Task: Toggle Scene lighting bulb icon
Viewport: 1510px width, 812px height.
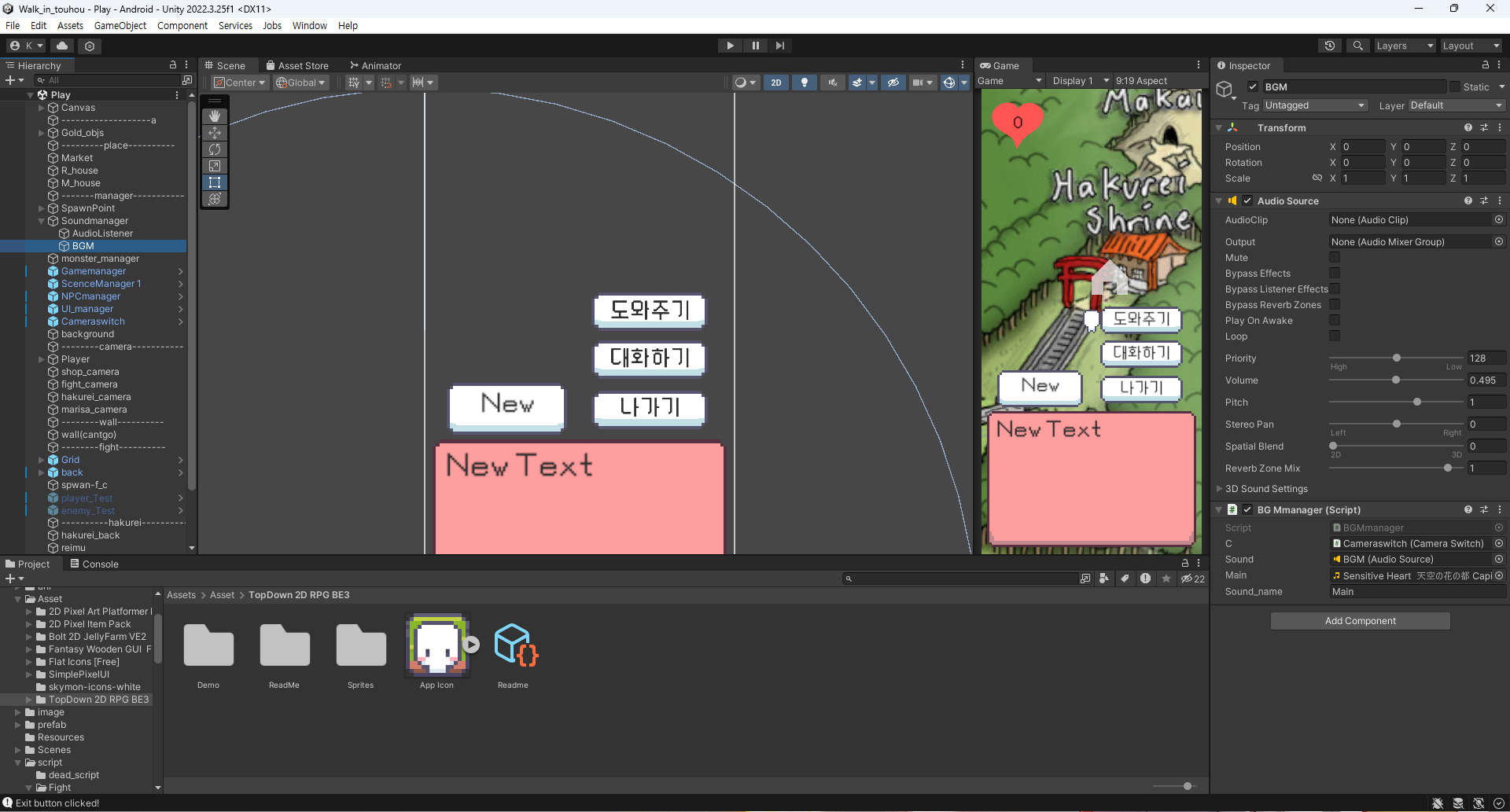Action: pos(804,83)
